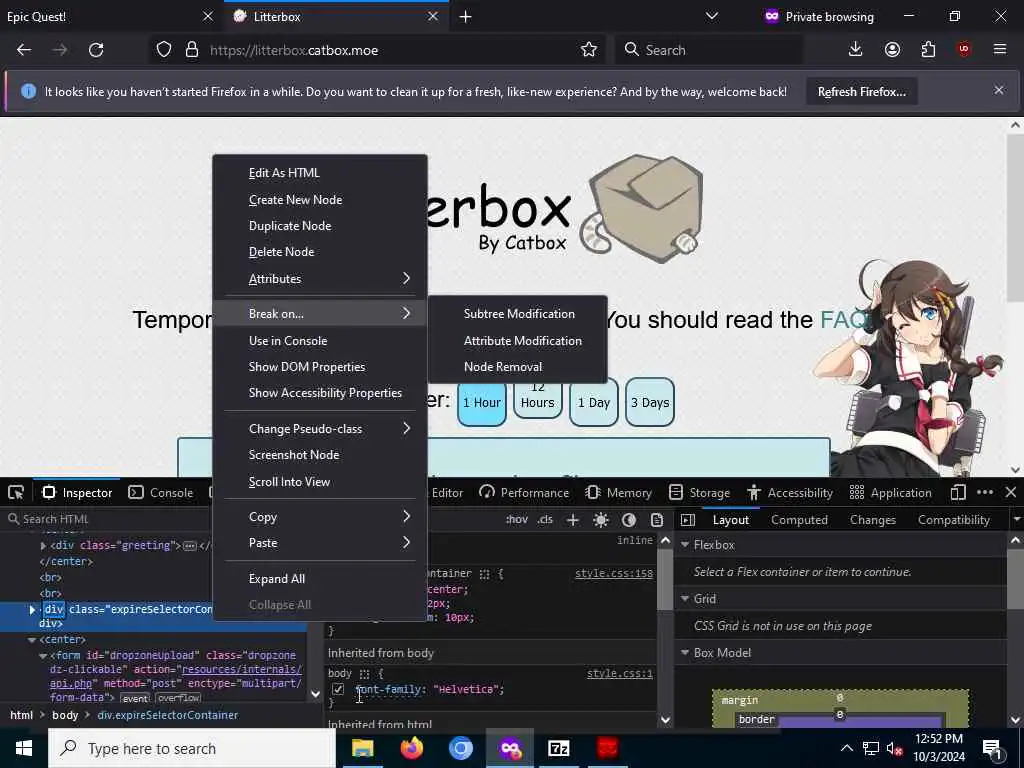This screenshot has height=768, width=1024.
Task: Expand the Attributes submenu
Action: 320,279
